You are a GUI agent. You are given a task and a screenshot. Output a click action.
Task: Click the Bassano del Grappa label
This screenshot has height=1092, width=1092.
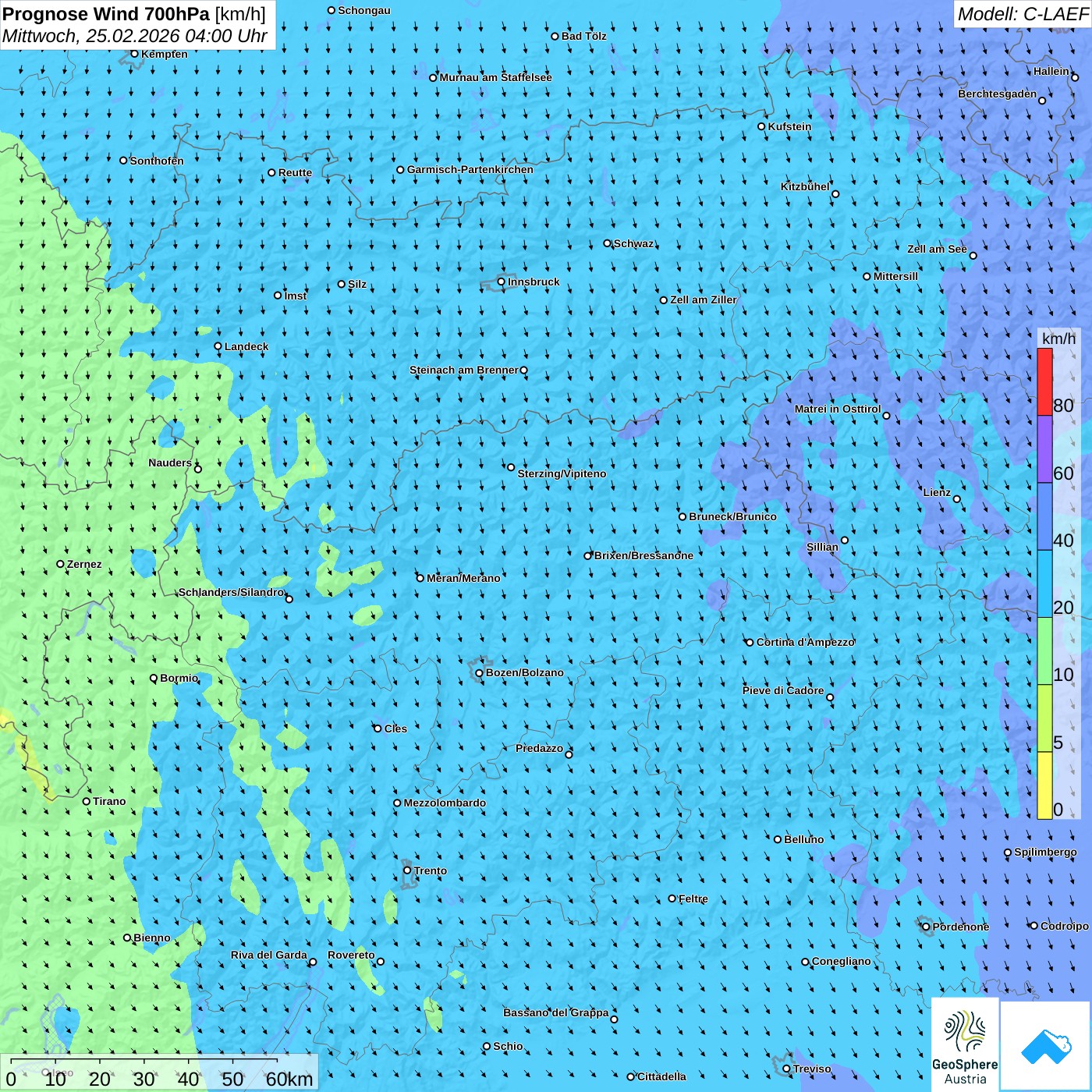556,1012
